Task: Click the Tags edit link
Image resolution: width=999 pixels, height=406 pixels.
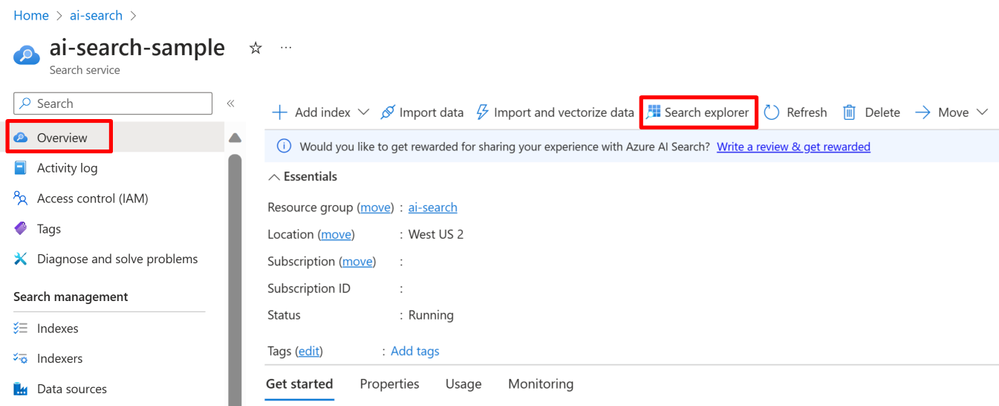Action: tap(309, 351)
